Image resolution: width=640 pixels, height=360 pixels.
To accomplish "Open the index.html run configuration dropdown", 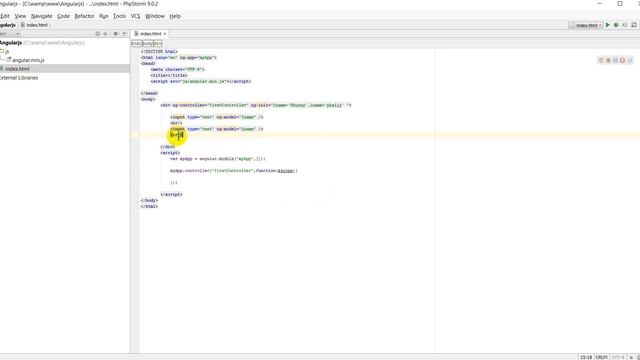I will 586,25.
